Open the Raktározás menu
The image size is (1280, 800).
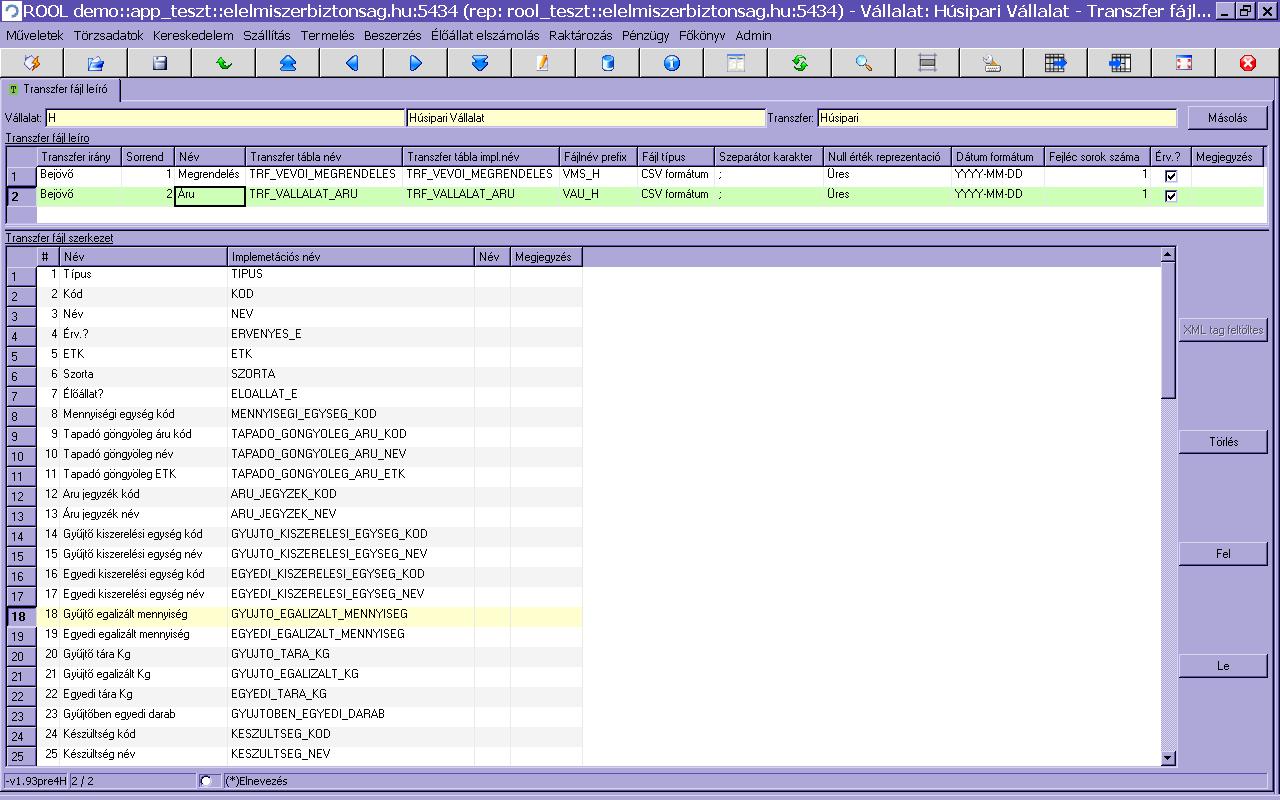coord(580,35)
